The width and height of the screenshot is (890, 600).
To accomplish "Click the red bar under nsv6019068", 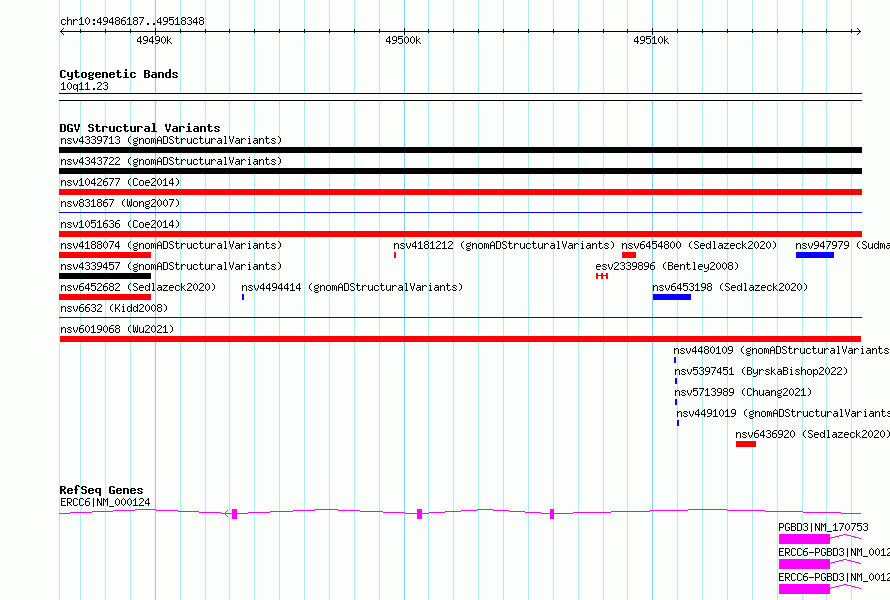I will coord(460,339).
